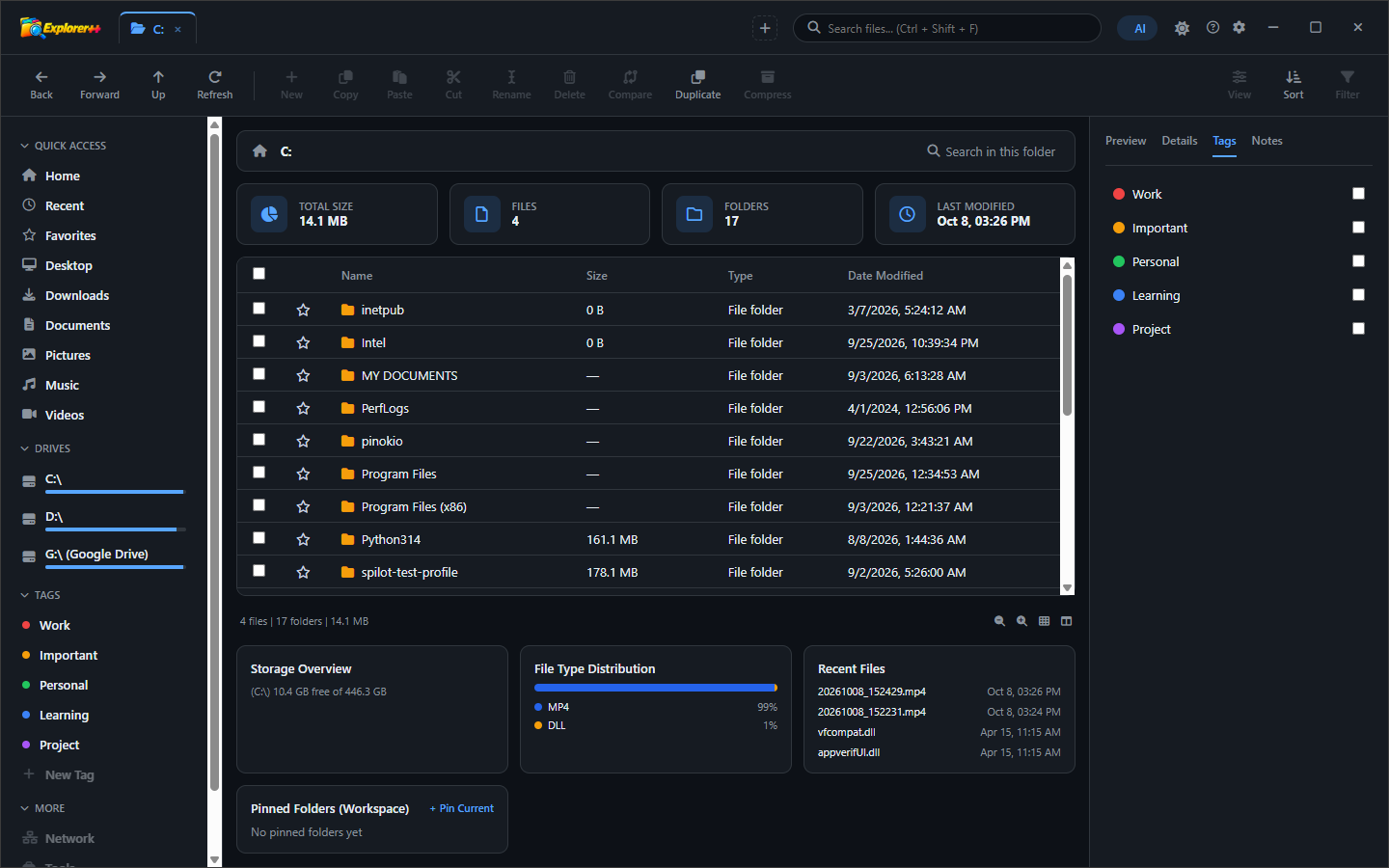Image resolution: width=1389 pixels, height=868 pixels.
Task: Star the inetpub folder as favorite
Action: pos(303,310)
